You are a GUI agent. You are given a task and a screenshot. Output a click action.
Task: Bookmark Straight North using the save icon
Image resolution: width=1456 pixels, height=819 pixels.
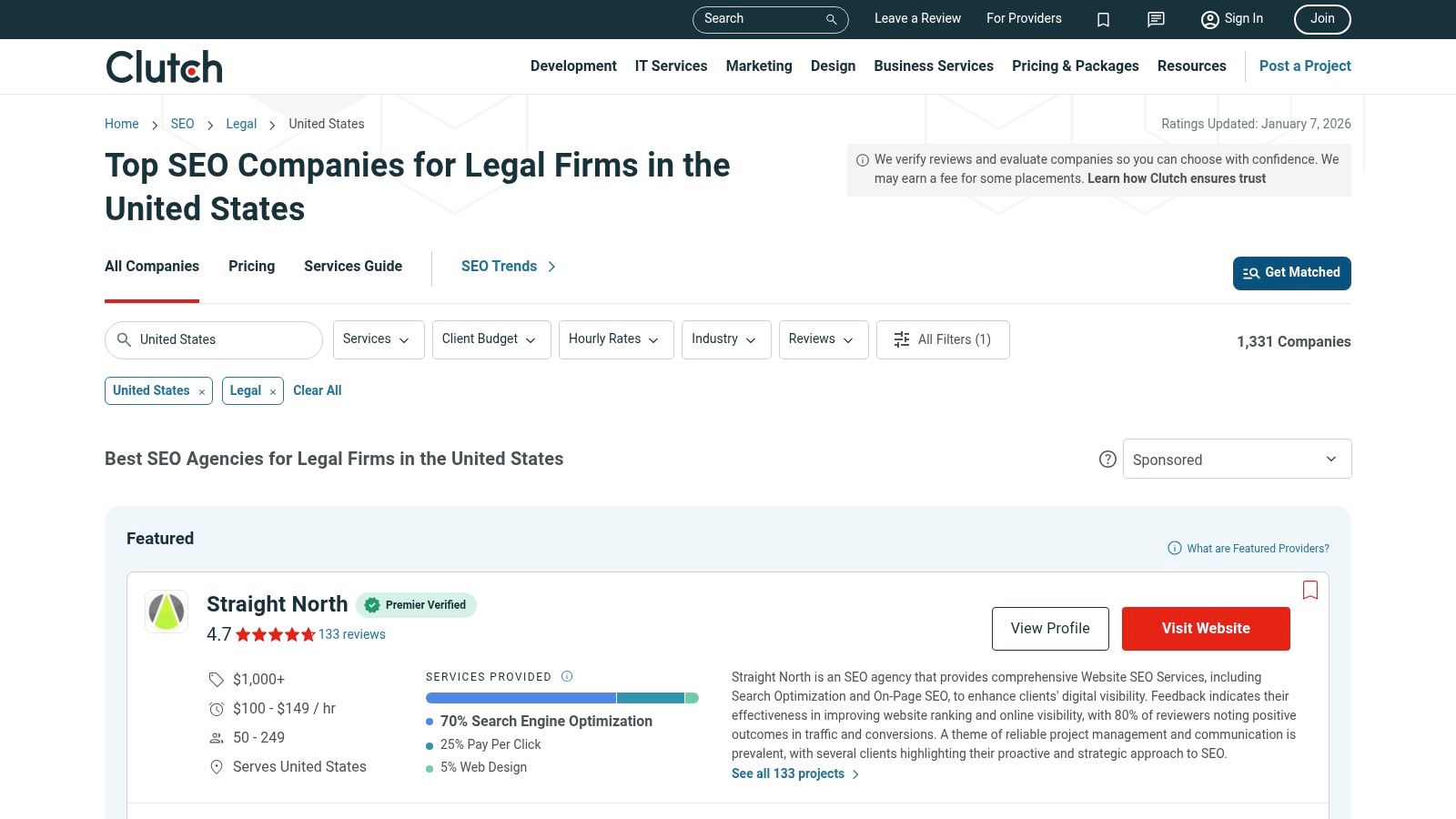pyautogui.click(x=1310, y=590)
